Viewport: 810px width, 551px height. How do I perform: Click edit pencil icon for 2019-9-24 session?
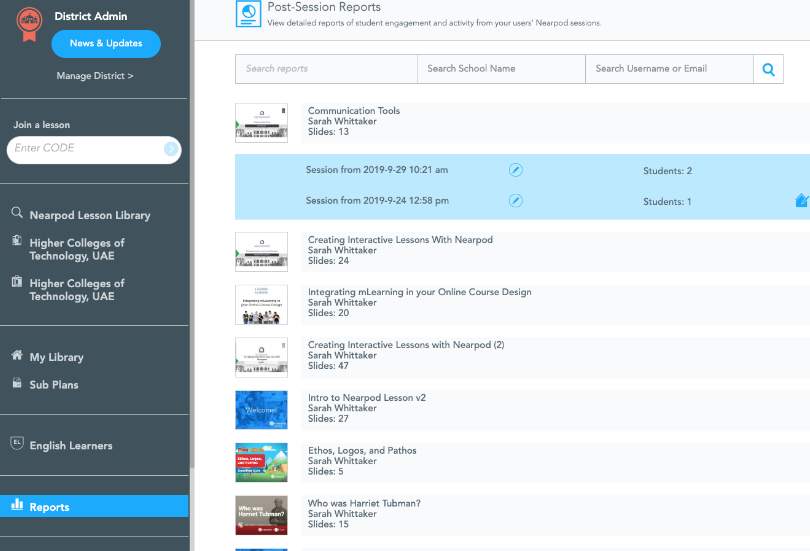pos(516,201)
